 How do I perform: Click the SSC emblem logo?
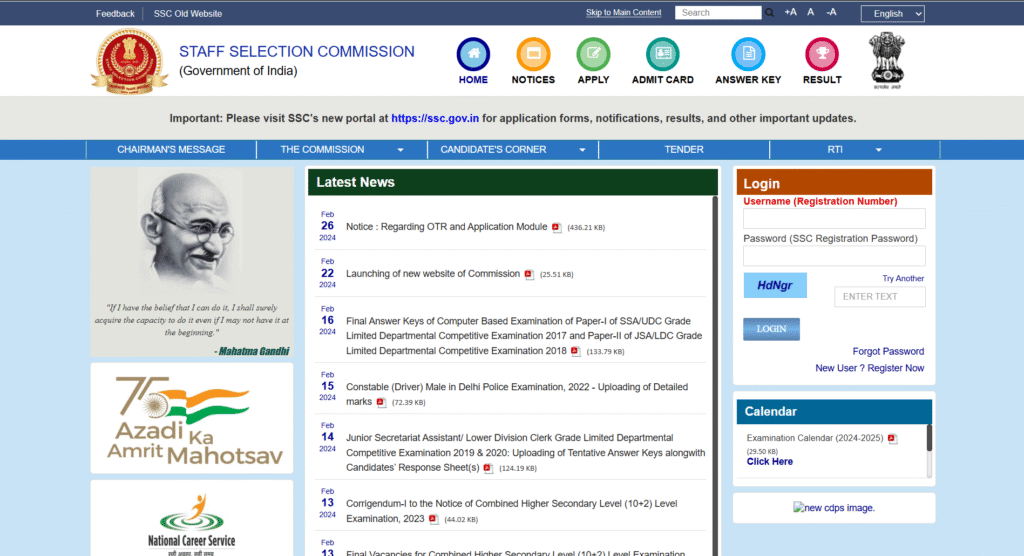[129, 61]
